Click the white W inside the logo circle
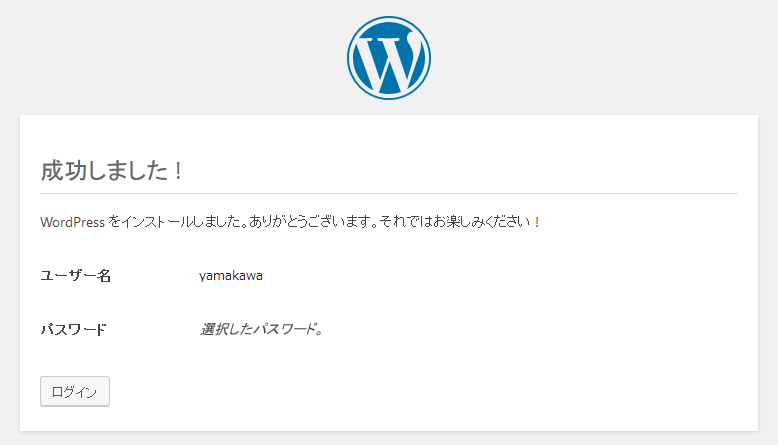This screenshot has width=778, height=445. [x=389, y=63]
